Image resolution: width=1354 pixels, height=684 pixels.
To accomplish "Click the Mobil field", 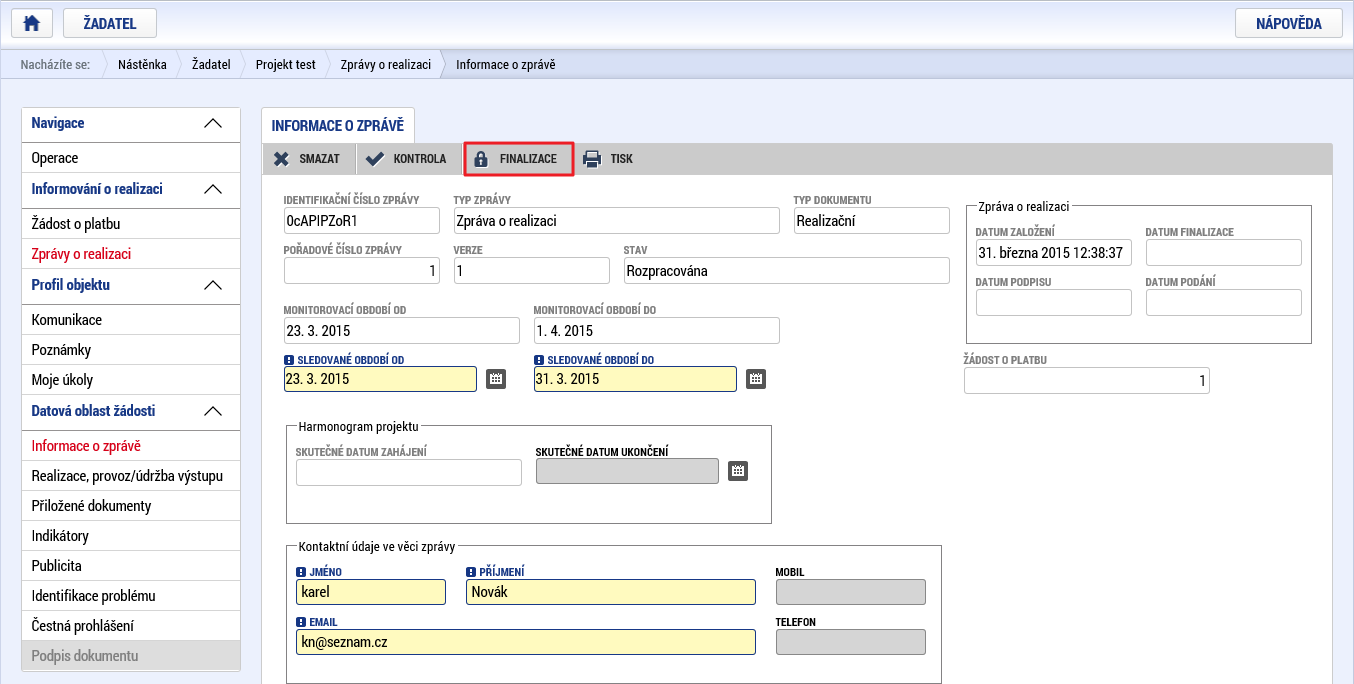I will pos(851,592).
